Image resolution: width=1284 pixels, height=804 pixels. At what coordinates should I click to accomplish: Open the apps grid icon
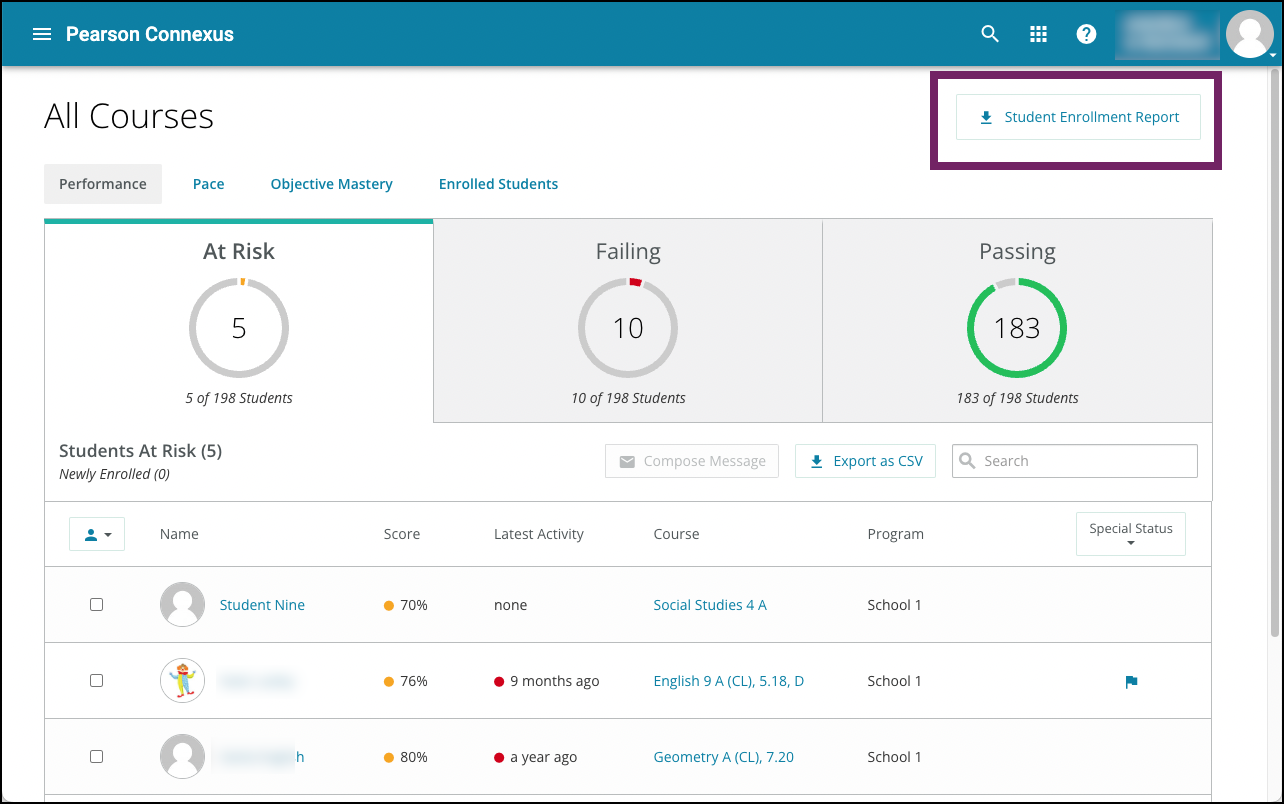[1038, 34]
